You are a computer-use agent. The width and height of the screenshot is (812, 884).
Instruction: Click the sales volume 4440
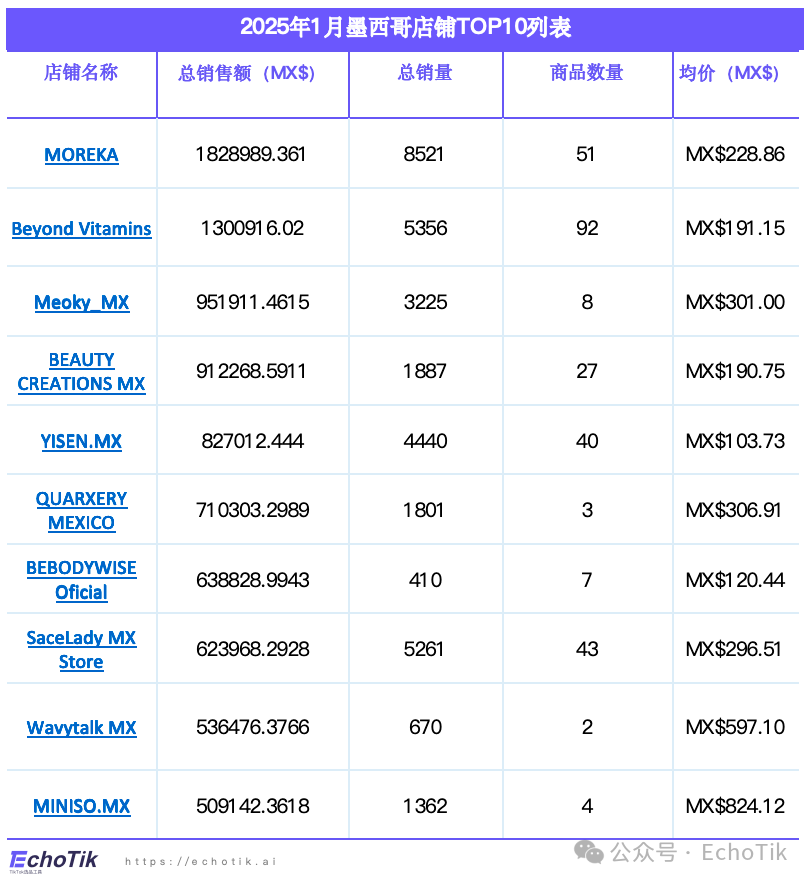pos(425,441)
